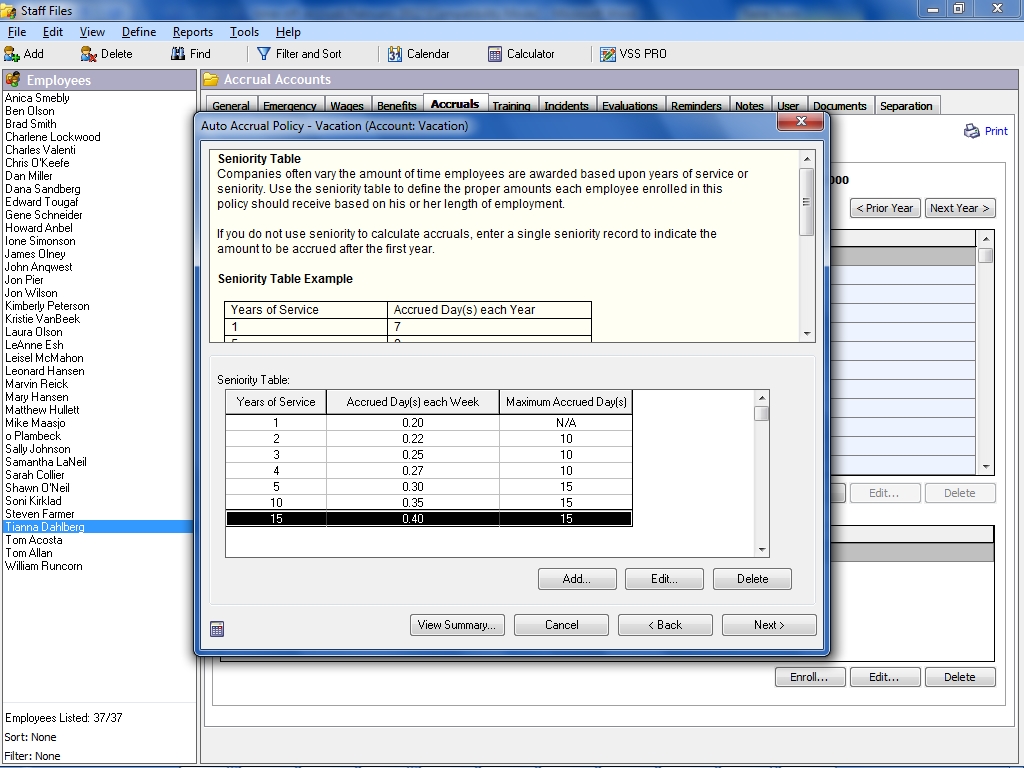Click the Prior Year button

tap(884, 208)
